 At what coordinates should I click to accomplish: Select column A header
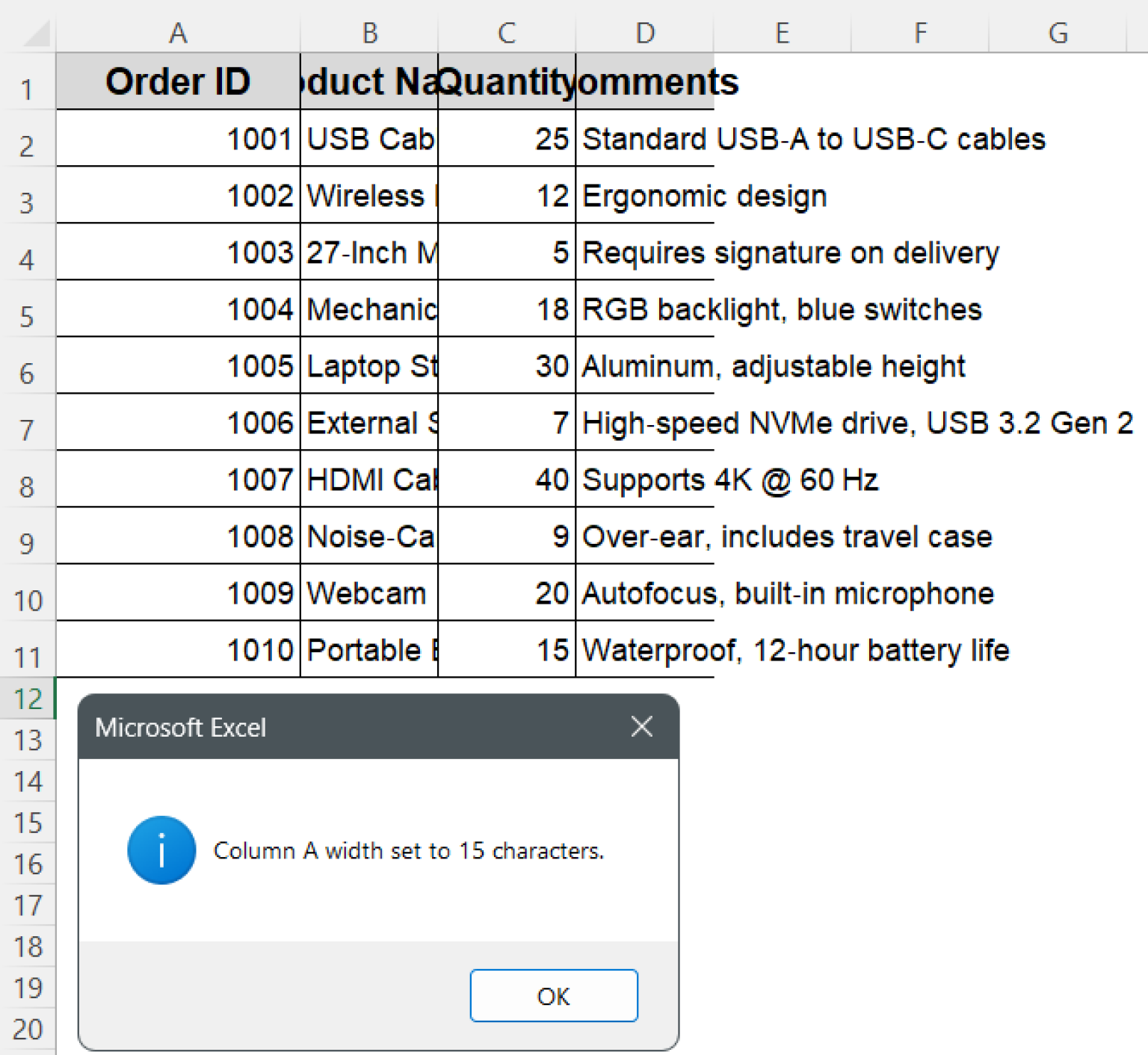click(178, 33)
